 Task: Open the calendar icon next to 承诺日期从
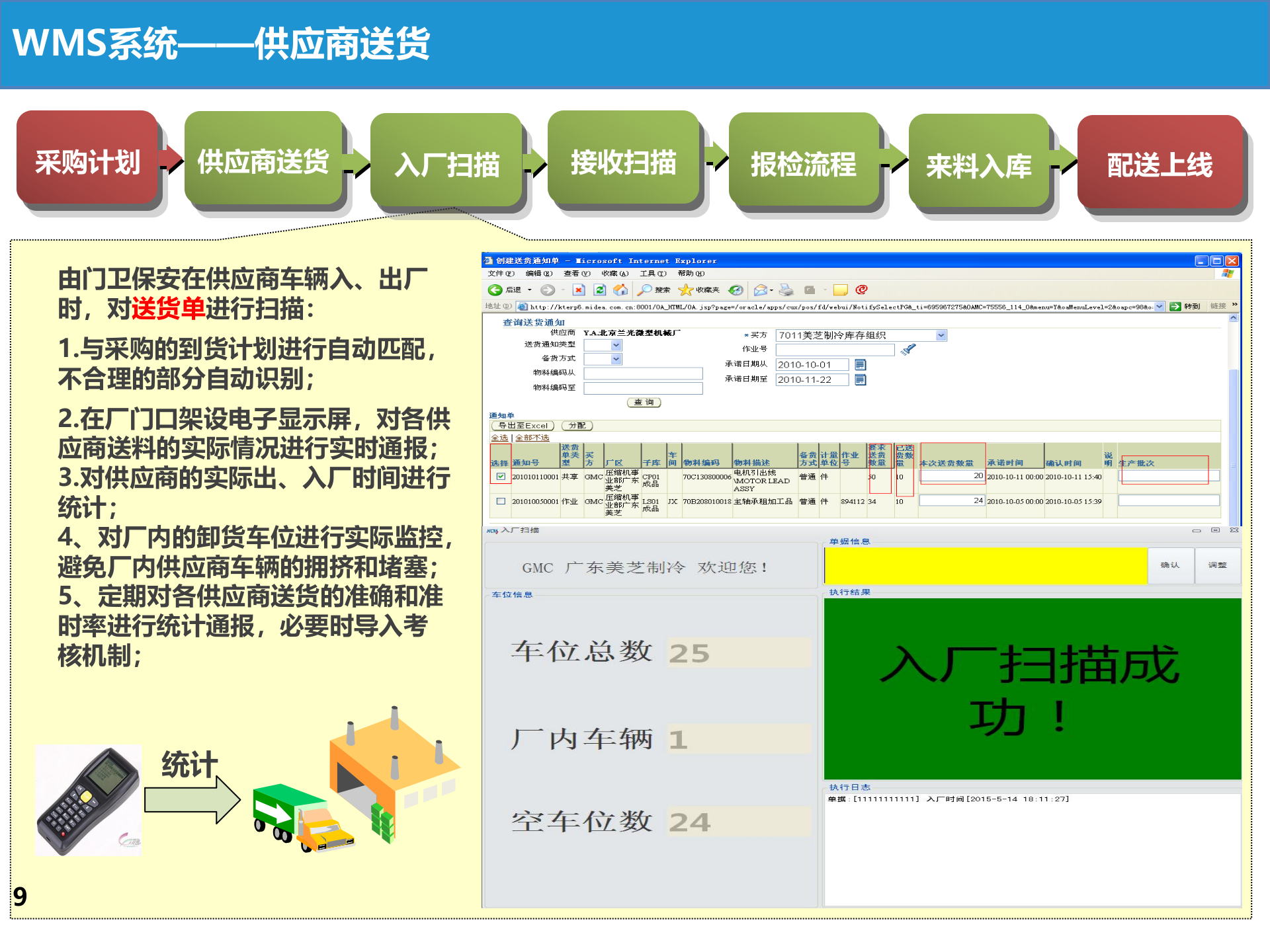[x=861, y=364]
